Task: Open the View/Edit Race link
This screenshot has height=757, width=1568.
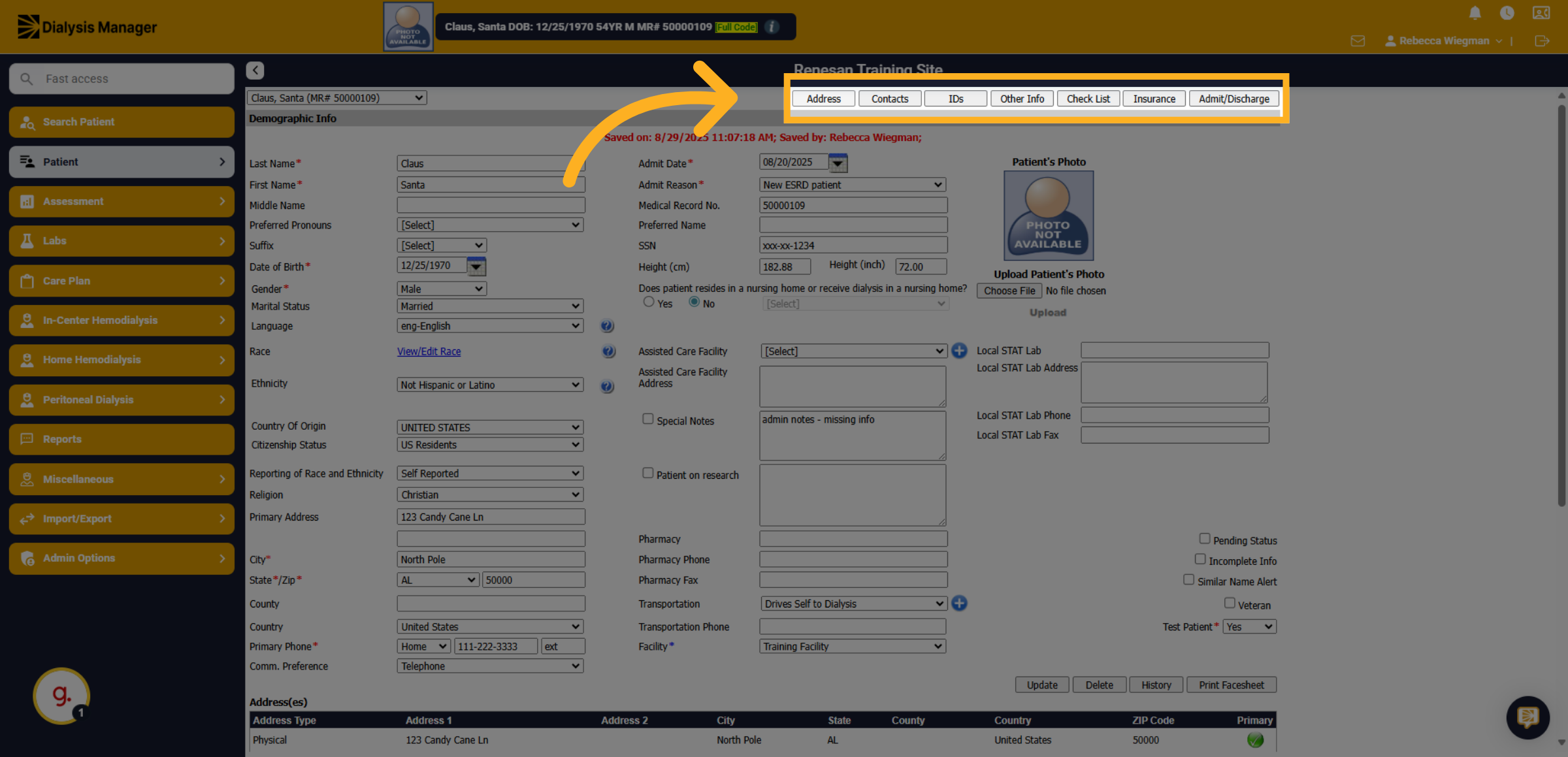Action: 429,351
